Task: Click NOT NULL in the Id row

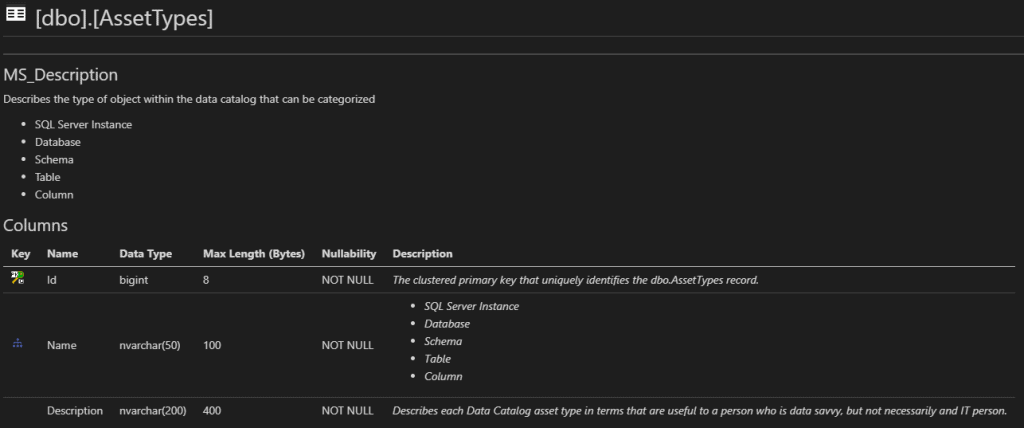Action: click(x=347, y=280)
